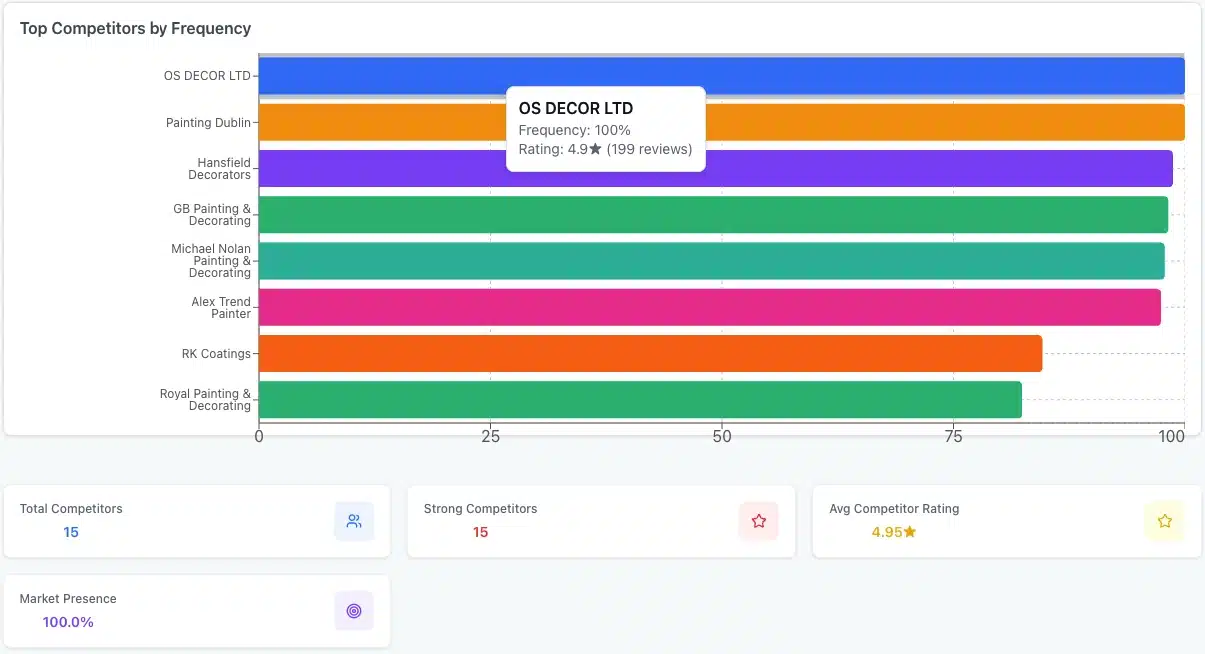The image size is (1205, 654).
Task: Click the x-axis tick label 50
Action: coord(722,436)
